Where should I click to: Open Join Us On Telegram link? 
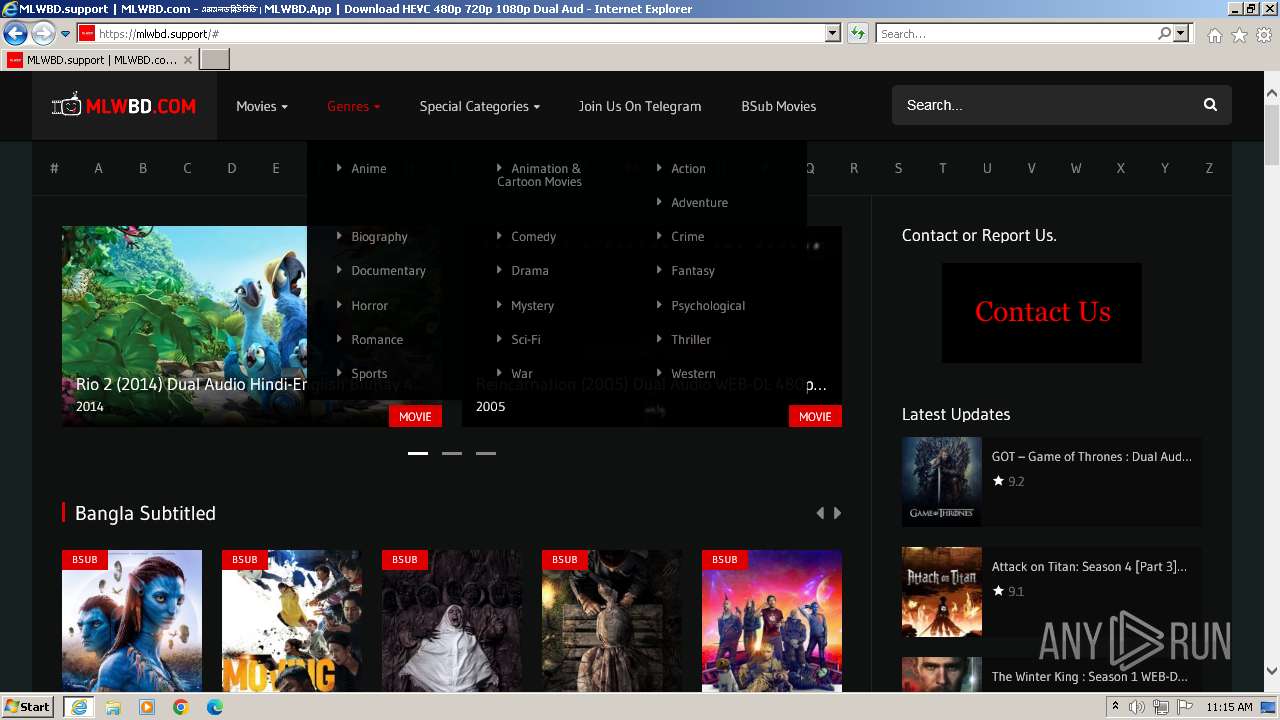[x=640, y=106]
